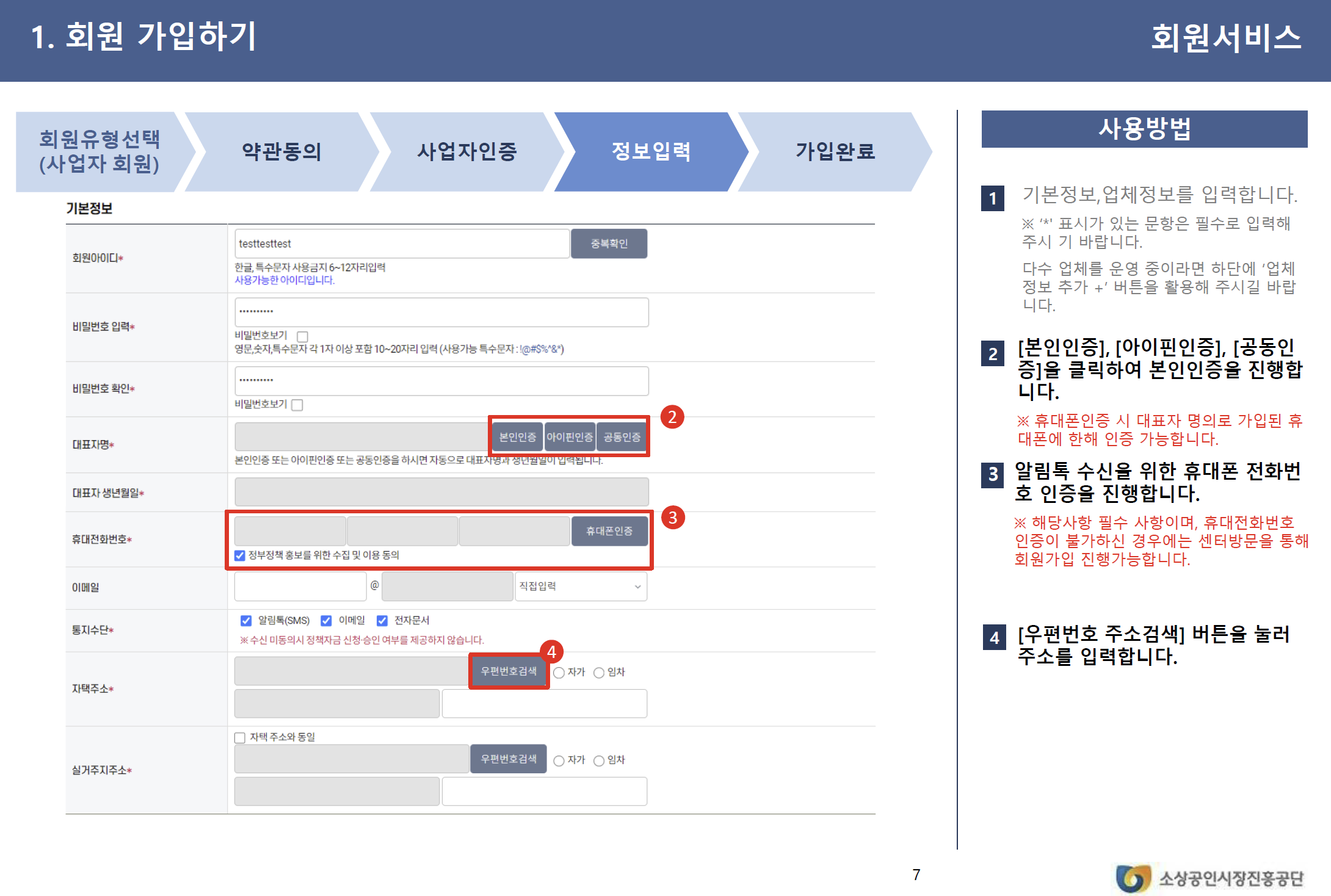Viewport: 1331px width, 896px height.
Task: Toggle first 비밀번호보기 checkbox under password input
Action: coord(302,336)
